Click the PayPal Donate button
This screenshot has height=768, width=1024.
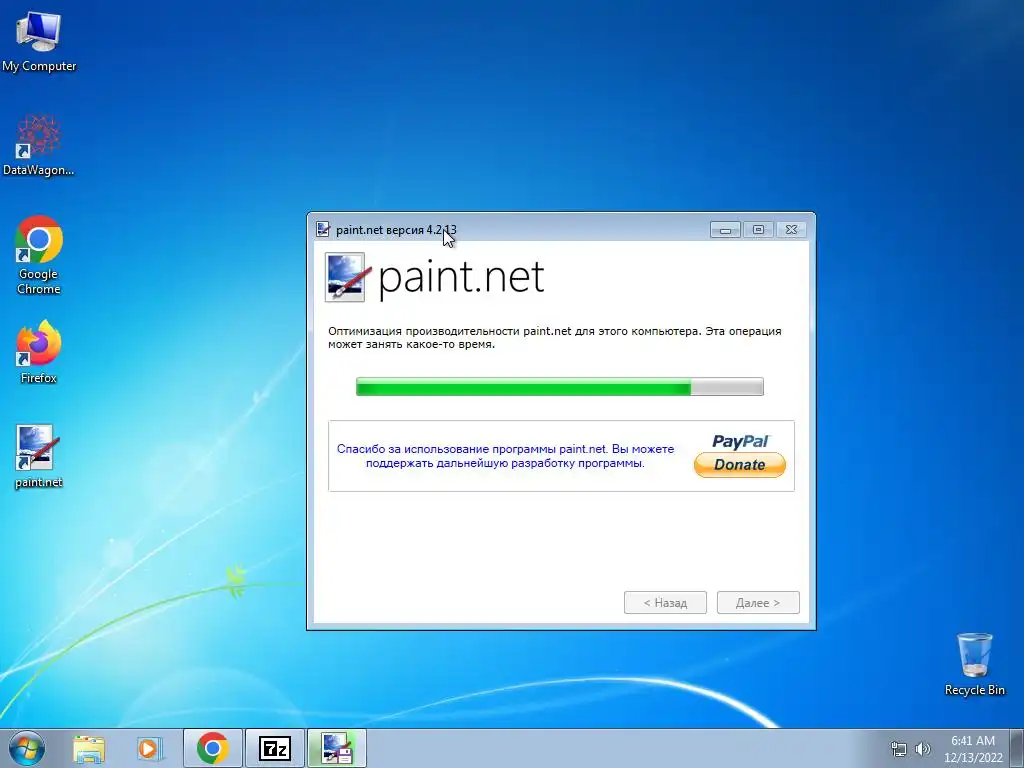739,456
